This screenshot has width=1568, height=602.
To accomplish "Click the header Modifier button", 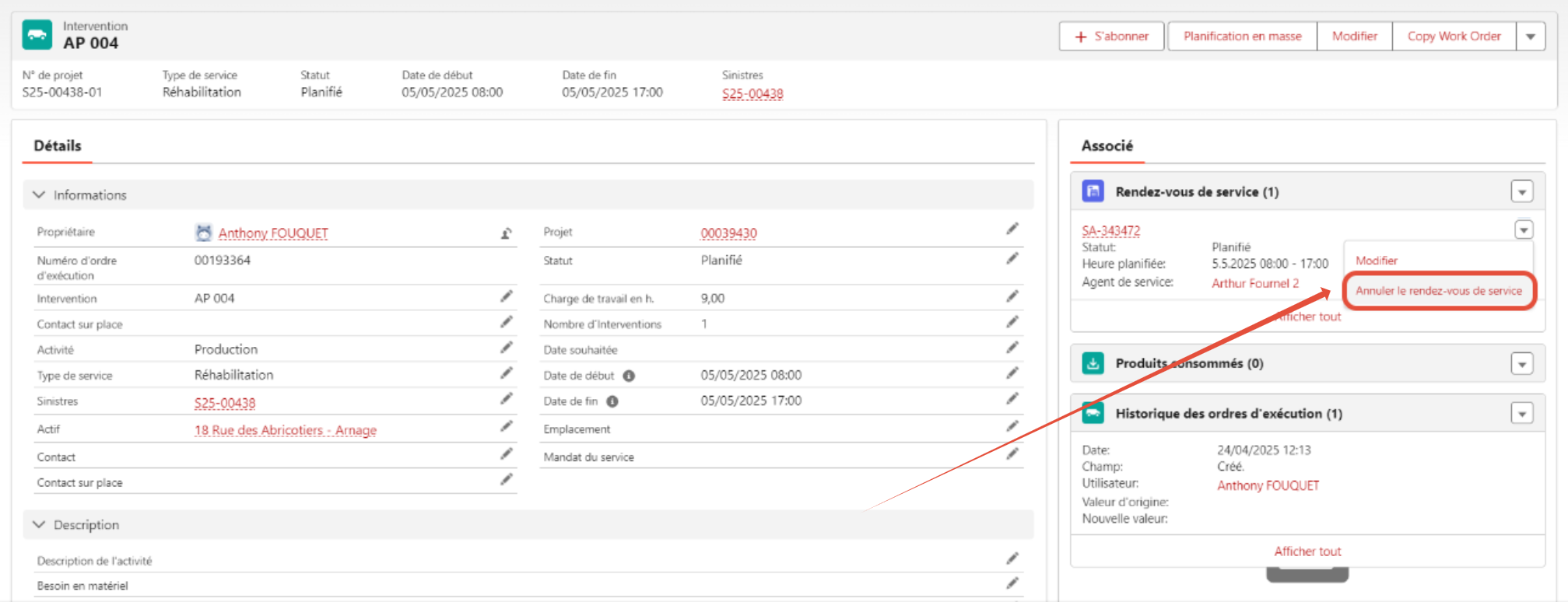I will pos(1355,37).
